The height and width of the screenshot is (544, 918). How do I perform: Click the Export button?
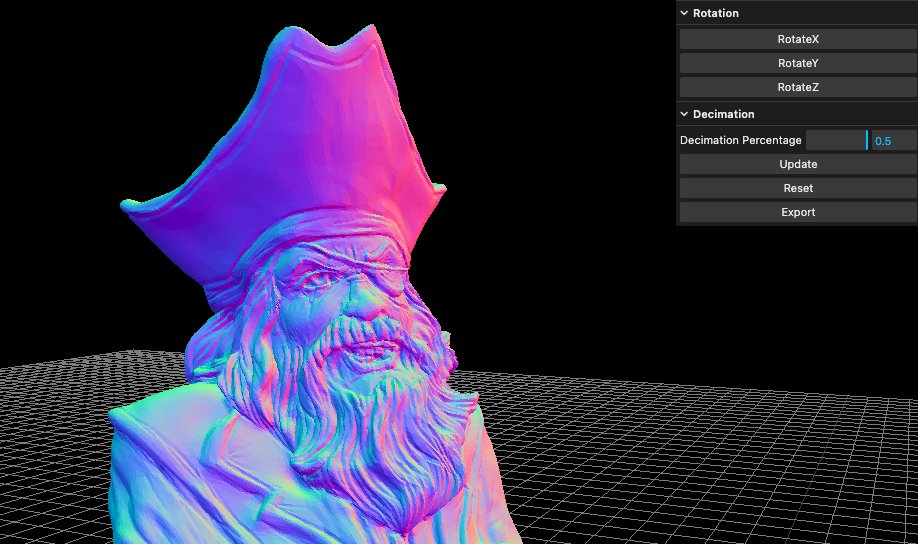pyautogui.click(x=797, y=213)
